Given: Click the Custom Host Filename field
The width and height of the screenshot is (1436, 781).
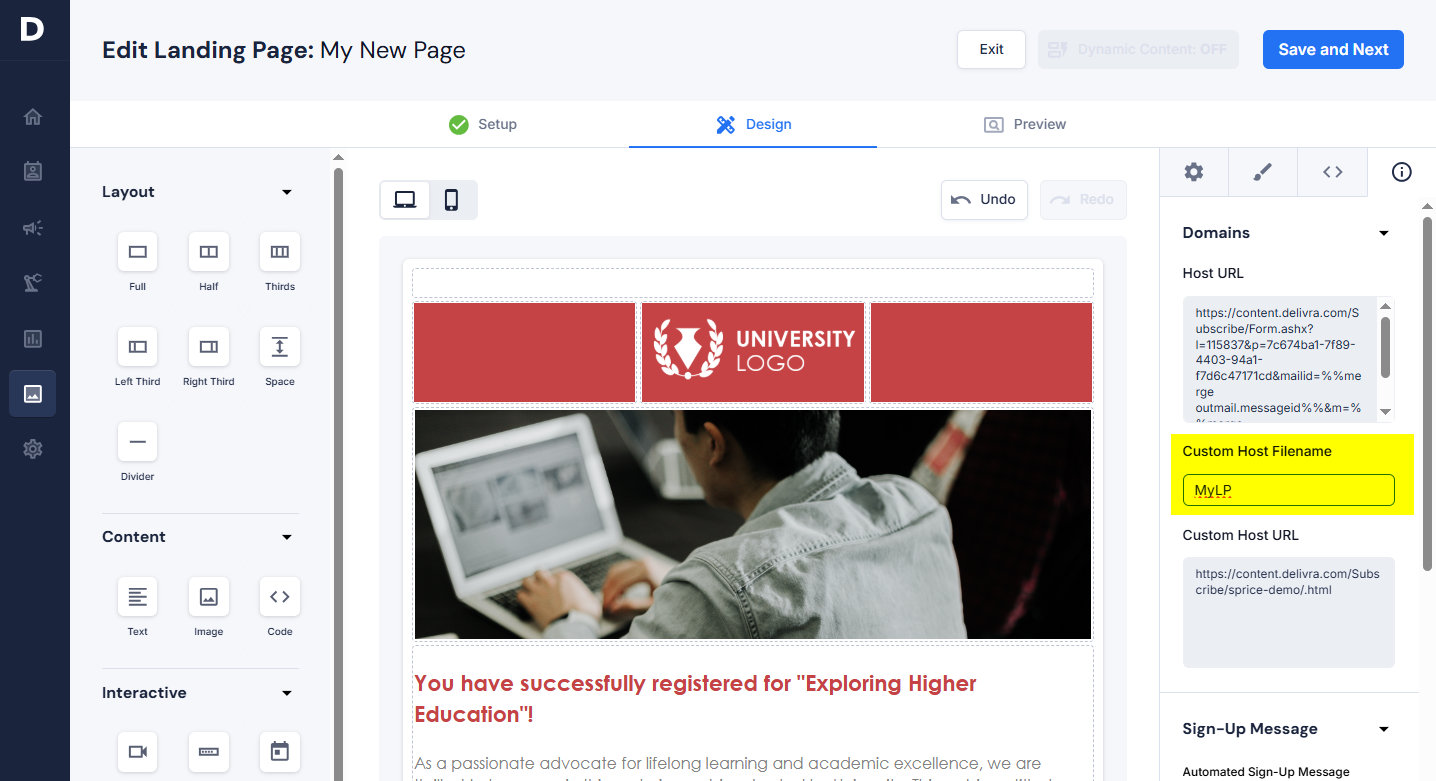Looking at the screenshot, I should 1288,490.
